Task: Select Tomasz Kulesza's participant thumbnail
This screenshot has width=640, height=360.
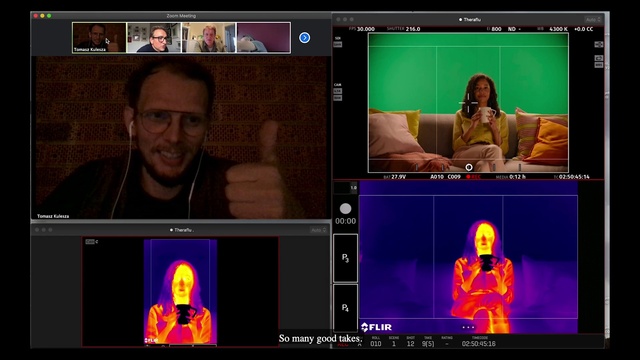Action: tap(99, 38)
